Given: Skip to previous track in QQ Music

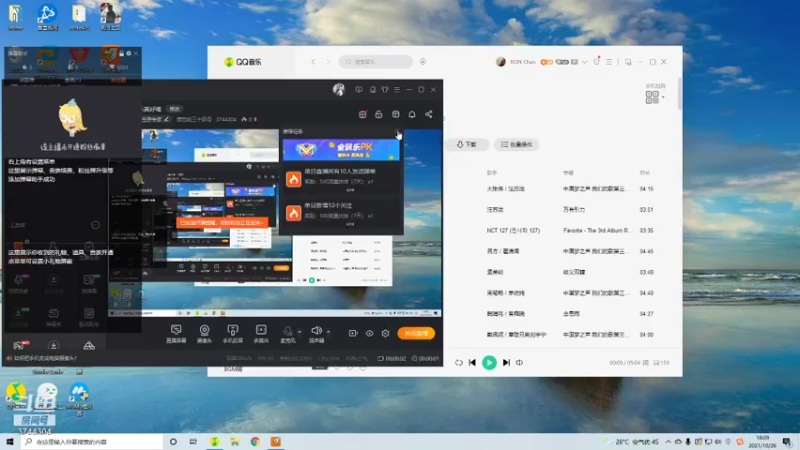Looking at the screenshot, I should (x=472, y=363).
